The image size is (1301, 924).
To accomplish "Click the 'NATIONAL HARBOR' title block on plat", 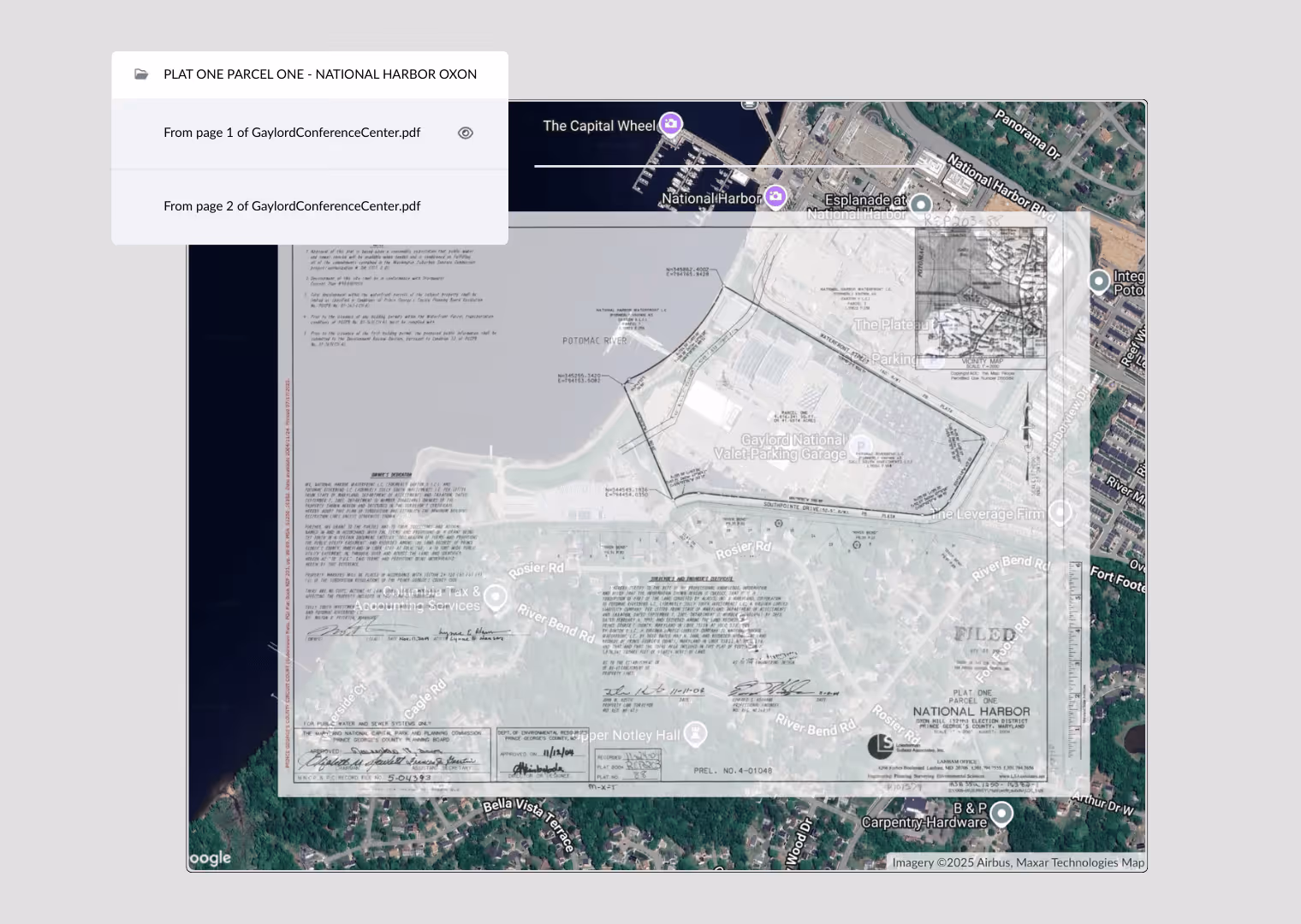I will pos(971,711).
